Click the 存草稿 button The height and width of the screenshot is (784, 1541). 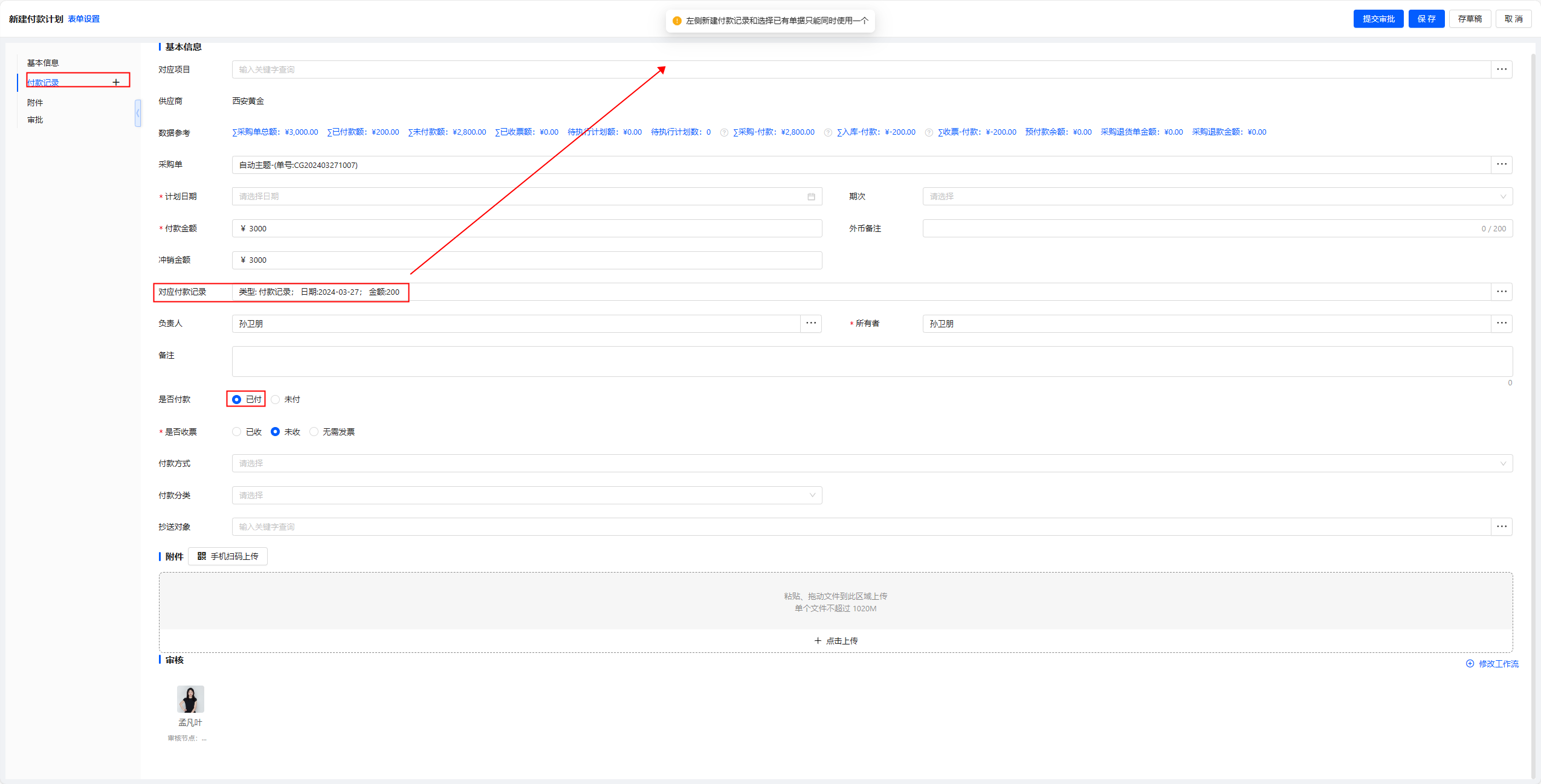coord(1470,19)
